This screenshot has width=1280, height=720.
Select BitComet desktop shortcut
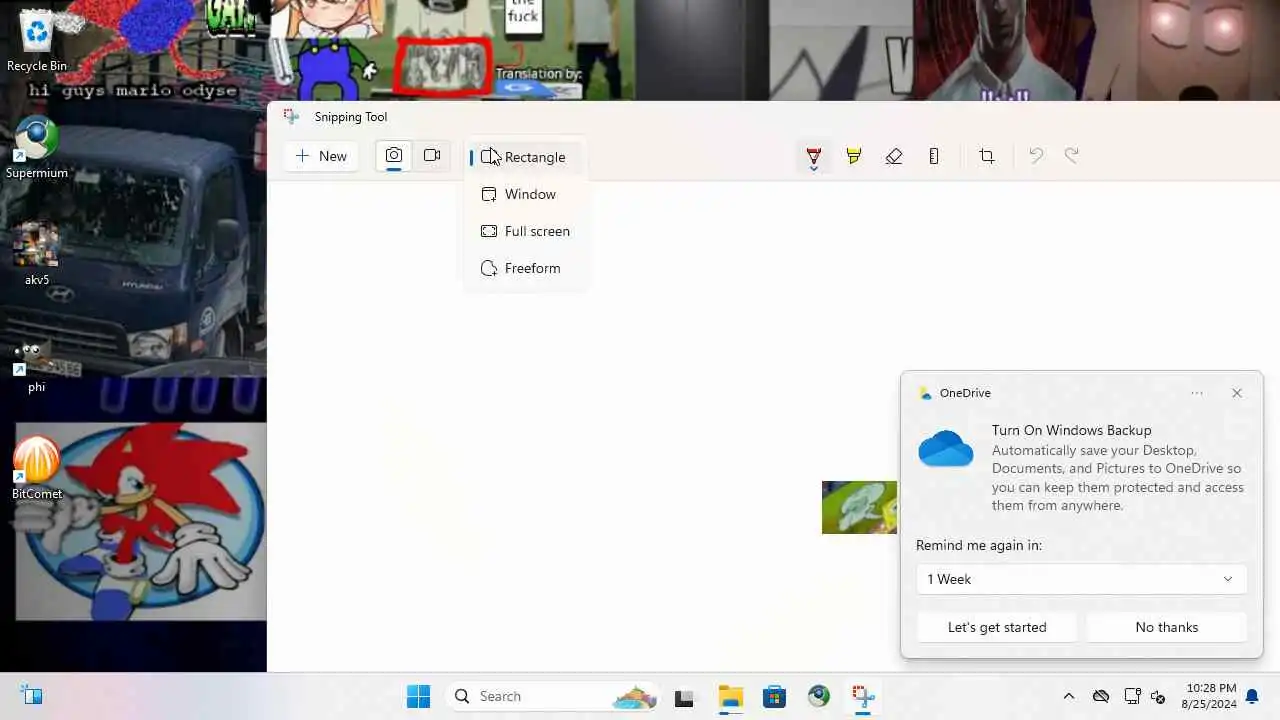tap(37, 469)
